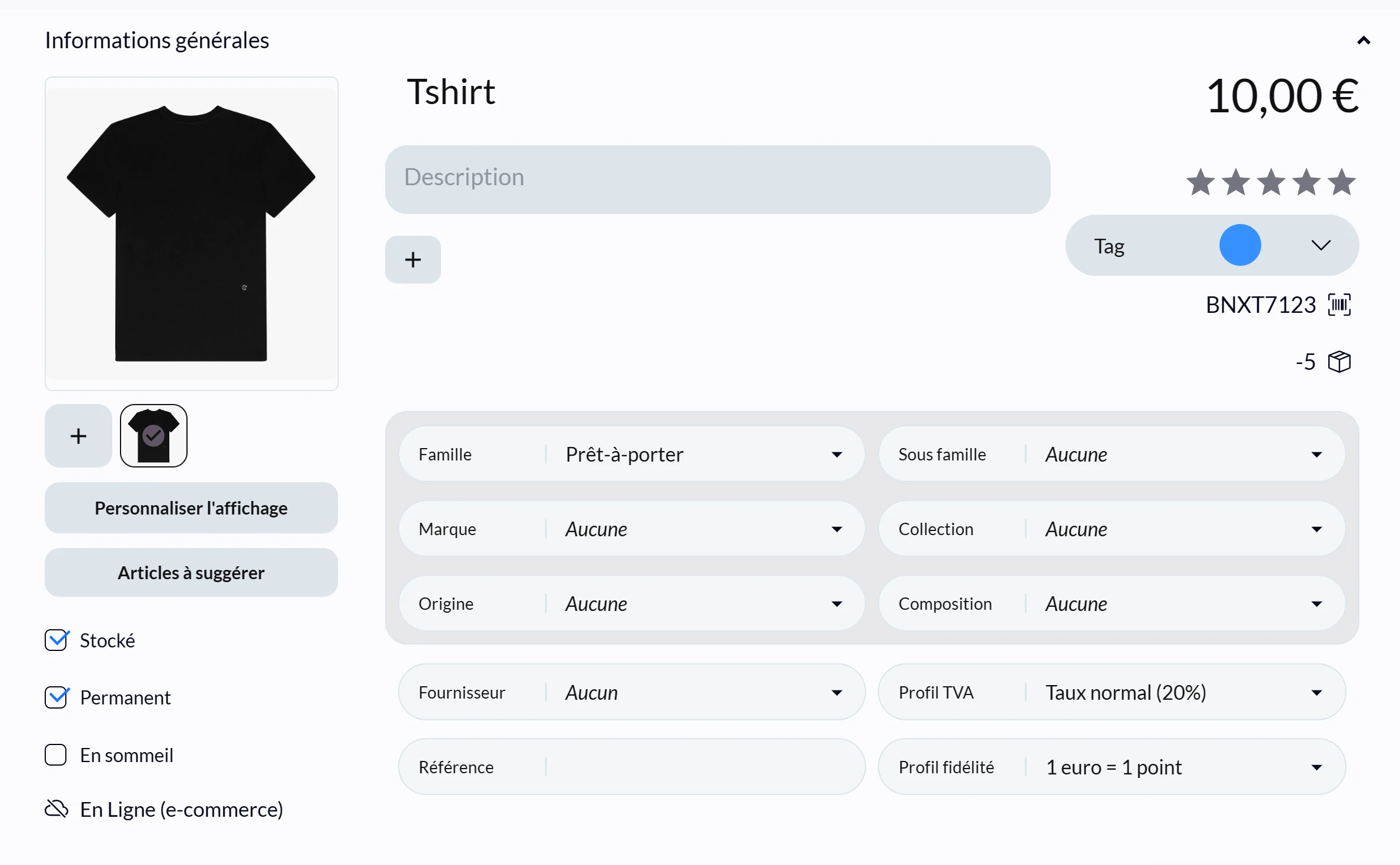Open the Composition dropdown
The image size is (1400, 865).
click(1111, 603)
